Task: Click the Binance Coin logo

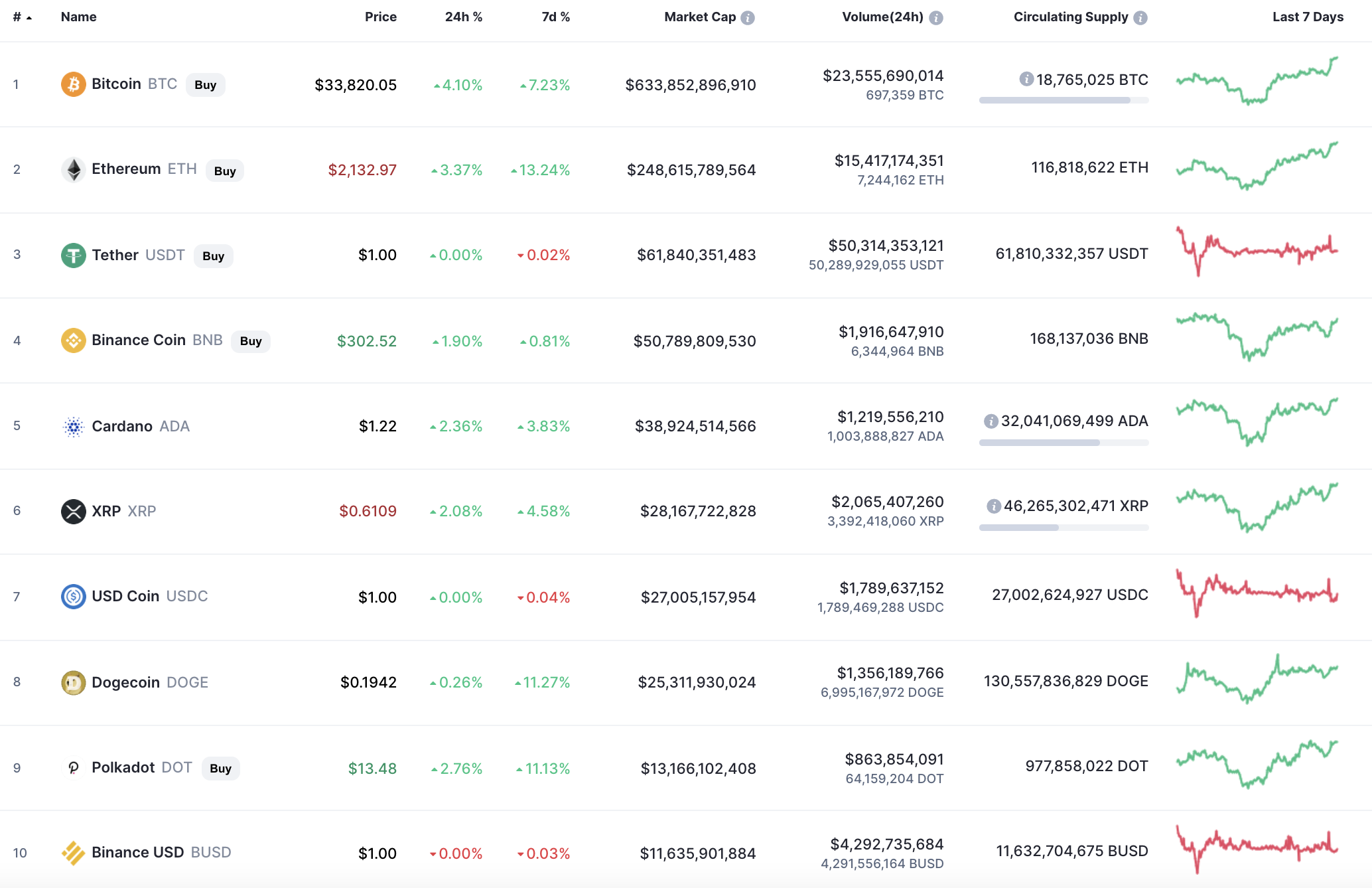Action: (74, 340)
